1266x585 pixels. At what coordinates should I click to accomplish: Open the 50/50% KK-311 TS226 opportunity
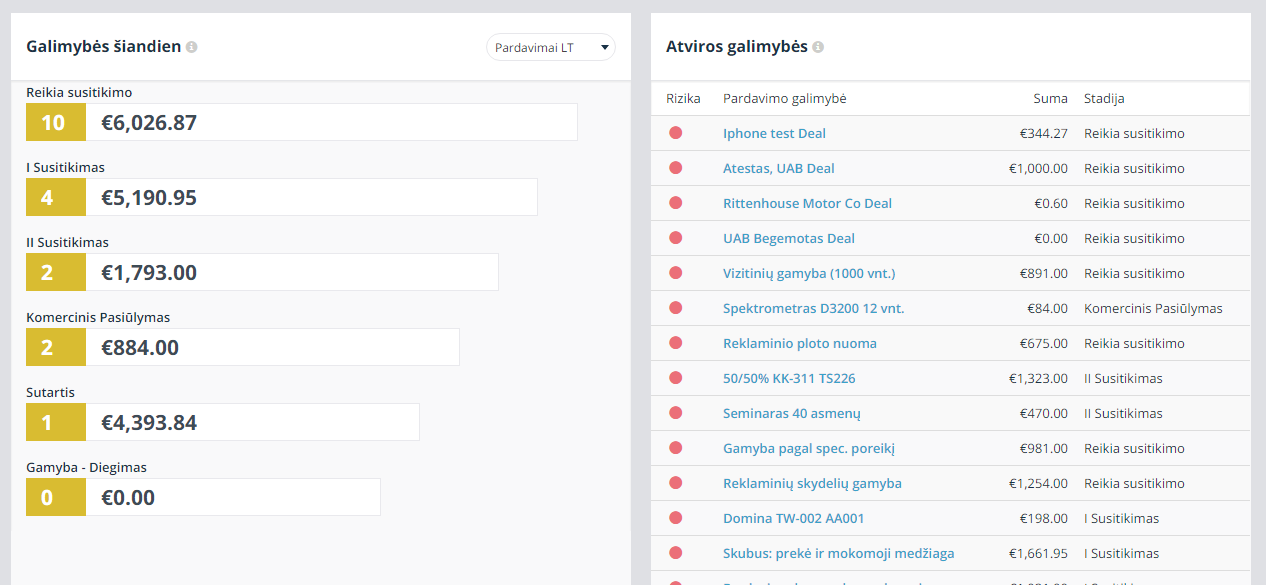(x=789, y=378)
